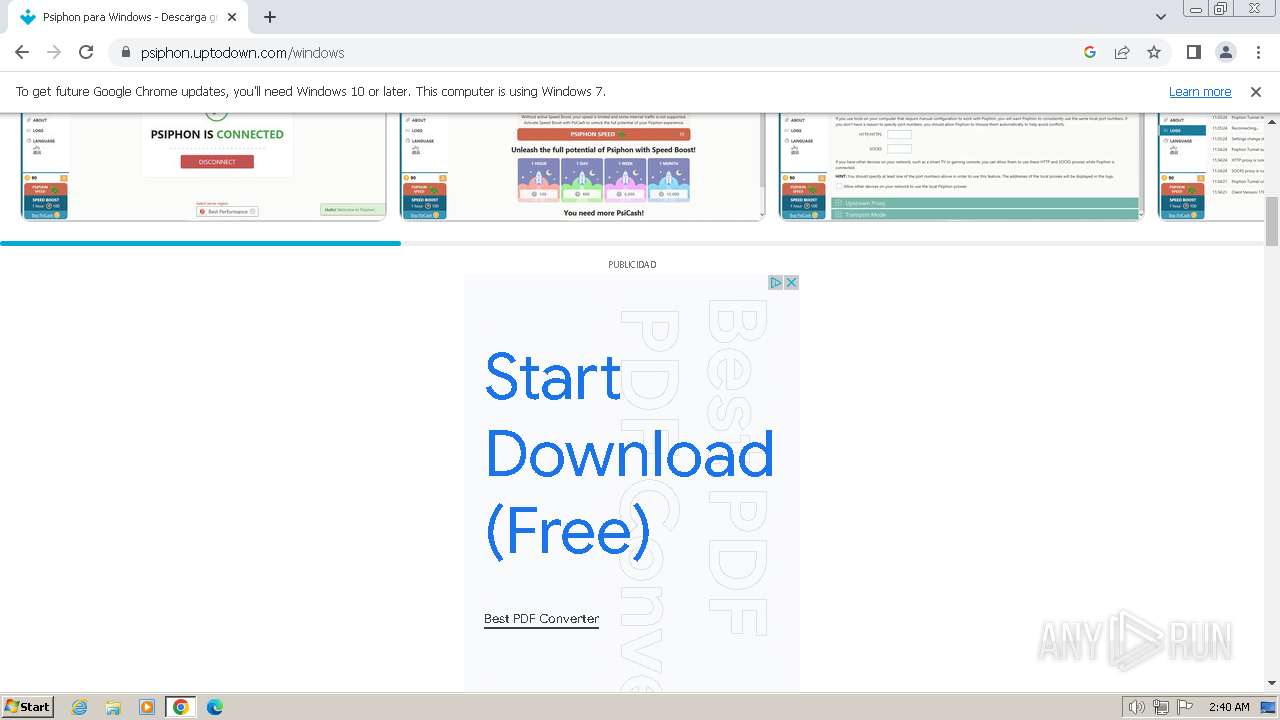Open the Chrome profile avatar
This screenshot has height=720, width=1280.
(1225, 52)
